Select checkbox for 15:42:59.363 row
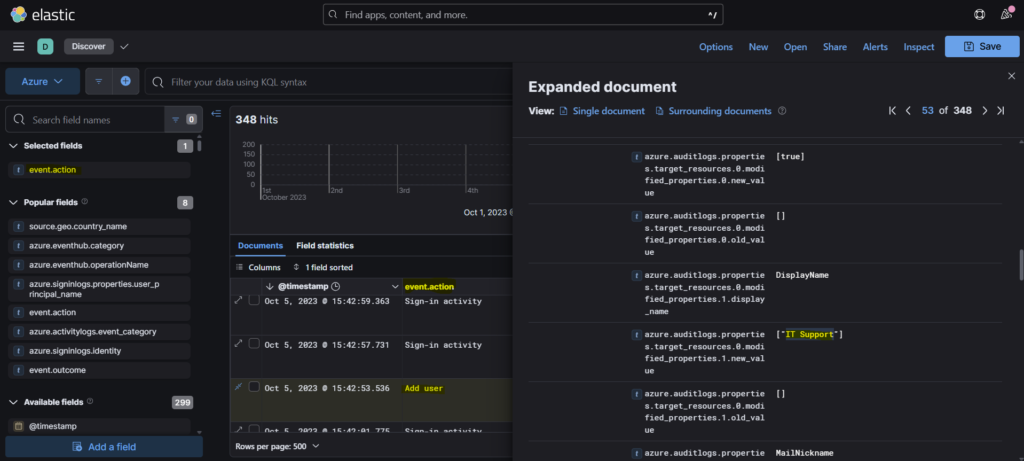Image resolution: width=1024 pixels, height=461 pixels. (254, 300)
